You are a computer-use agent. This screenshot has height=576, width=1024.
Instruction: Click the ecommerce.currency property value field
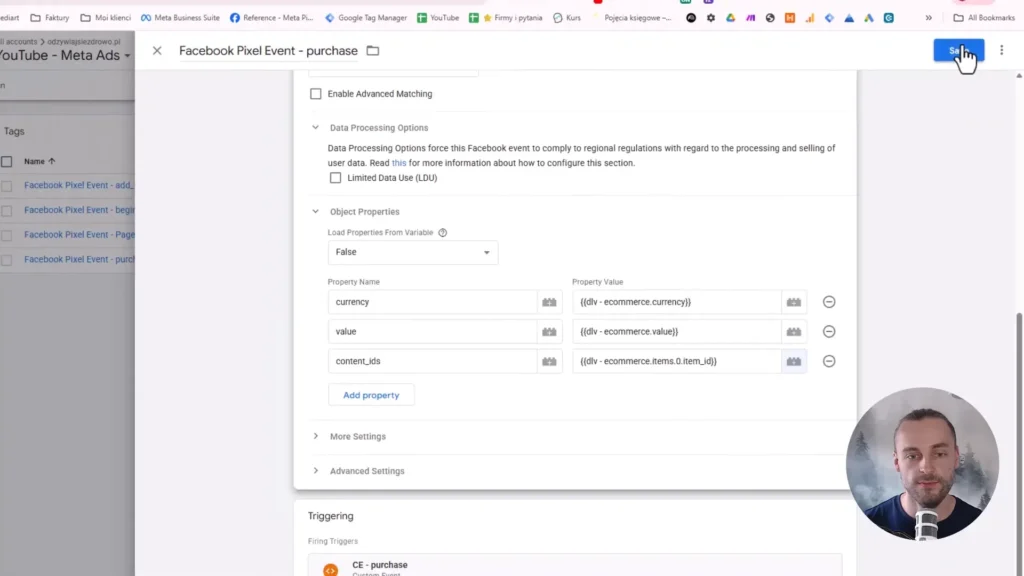[x=677, y=302]
